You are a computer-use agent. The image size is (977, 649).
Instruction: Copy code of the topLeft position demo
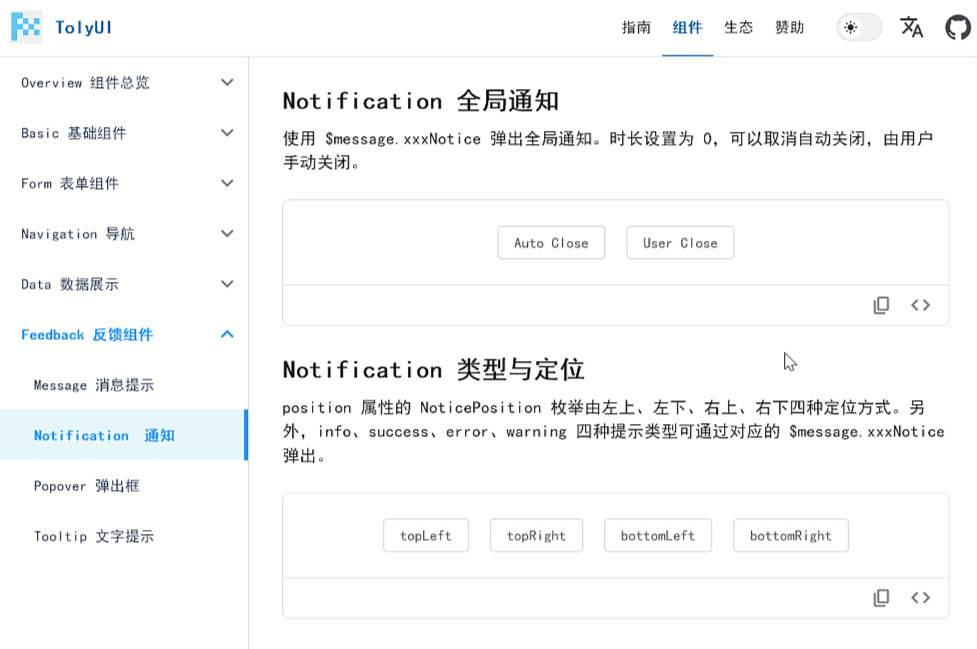point(881,598)
